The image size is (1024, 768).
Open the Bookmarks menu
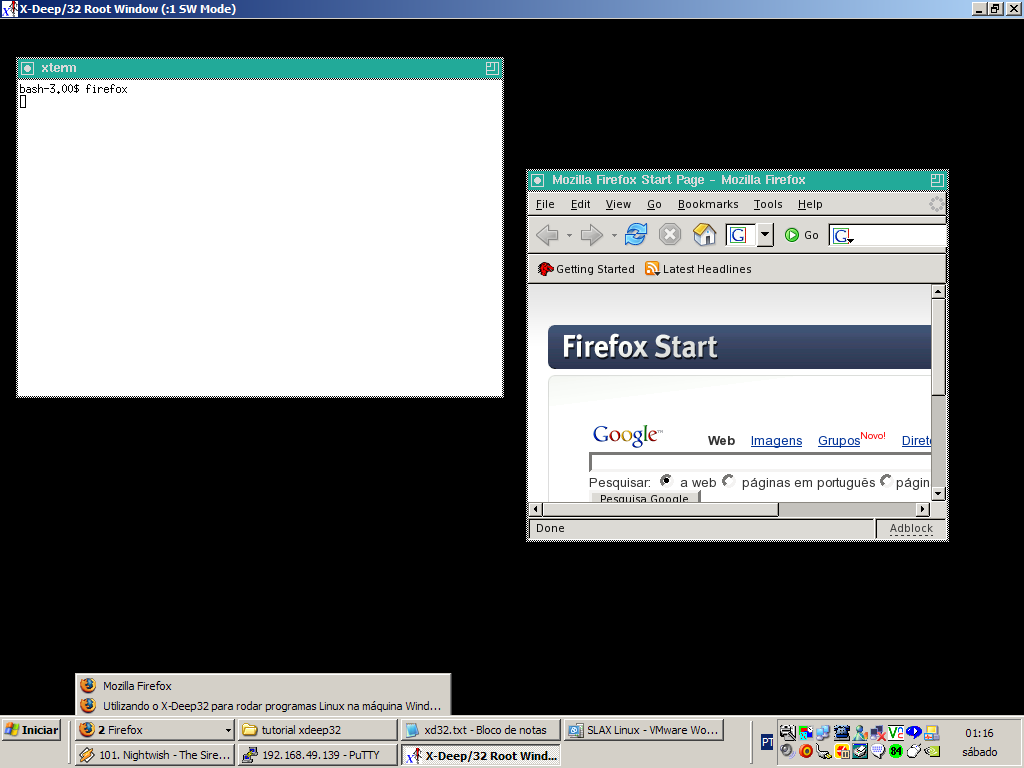[x=708, y=204]
